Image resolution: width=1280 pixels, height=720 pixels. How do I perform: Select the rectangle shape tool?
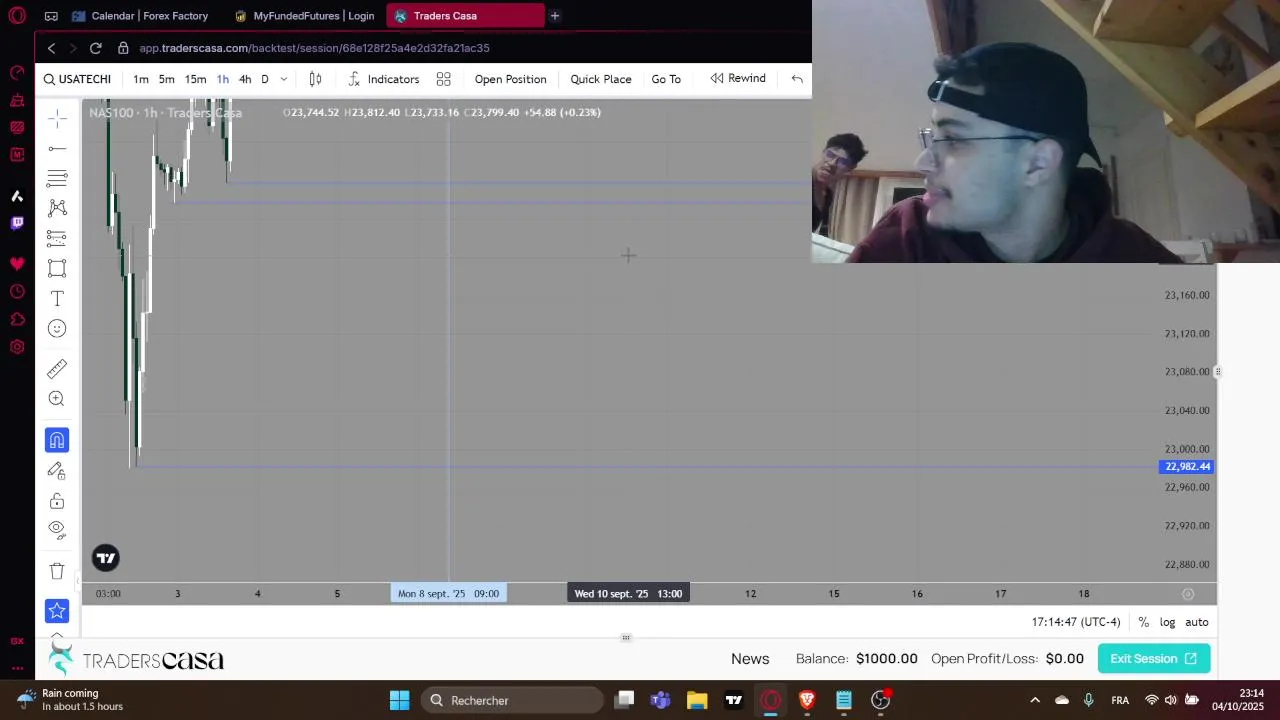coord(57,268)
